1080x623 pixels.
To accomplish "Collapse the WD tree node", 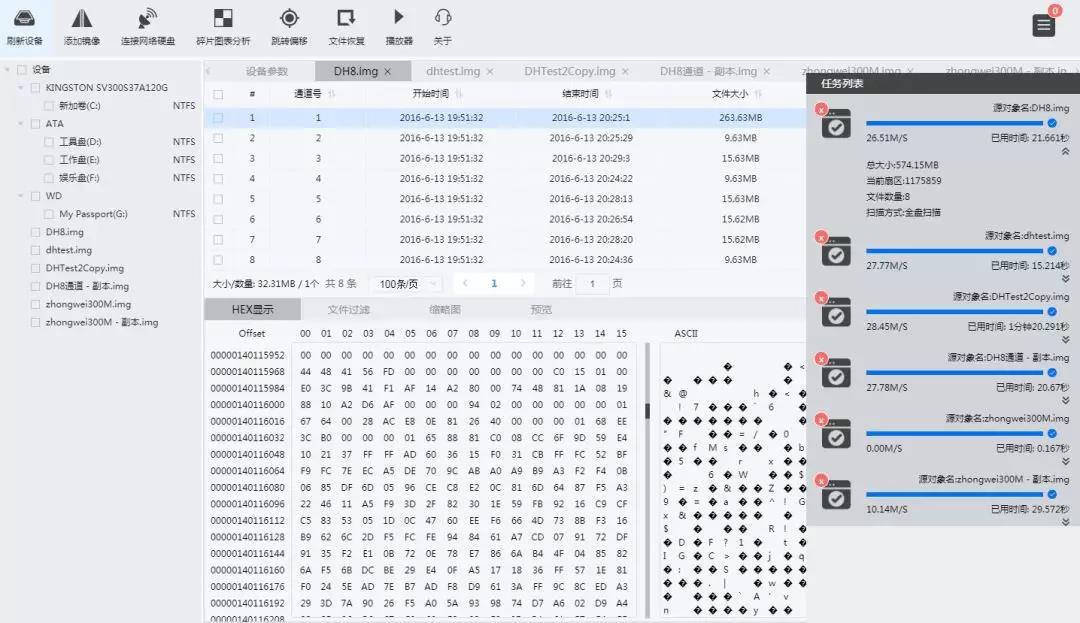I will point(21,196).
